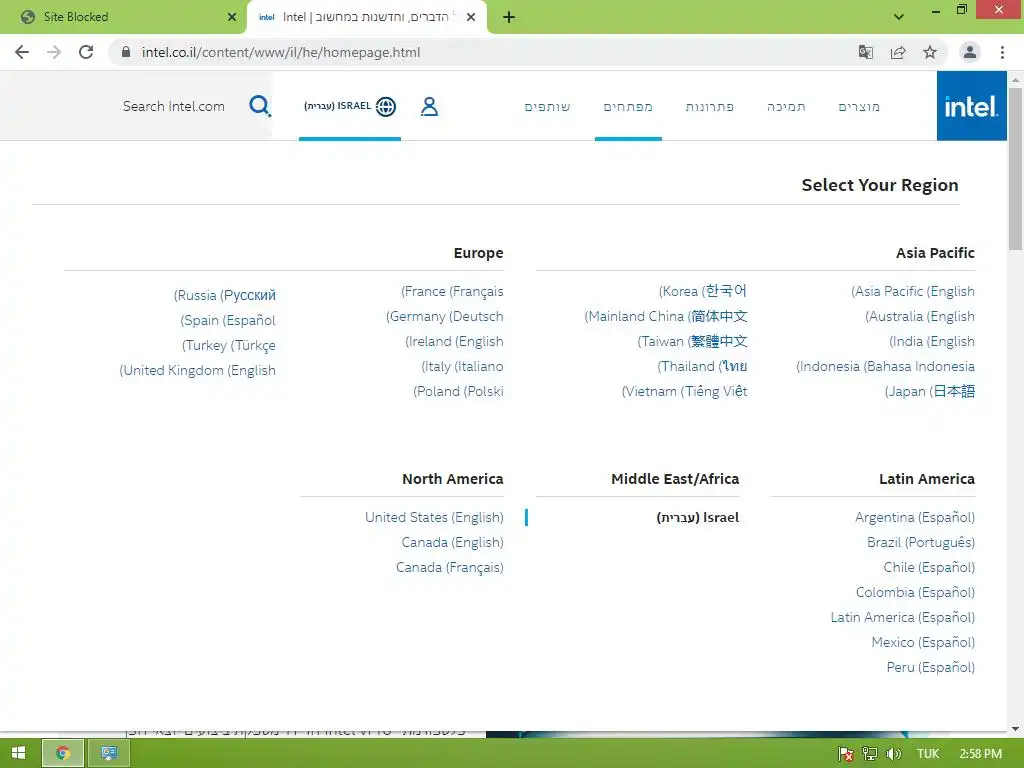The height and width of the screenshot is (768, 1024).
Task: Click the tab search chevron
Action: click(899, 17)
